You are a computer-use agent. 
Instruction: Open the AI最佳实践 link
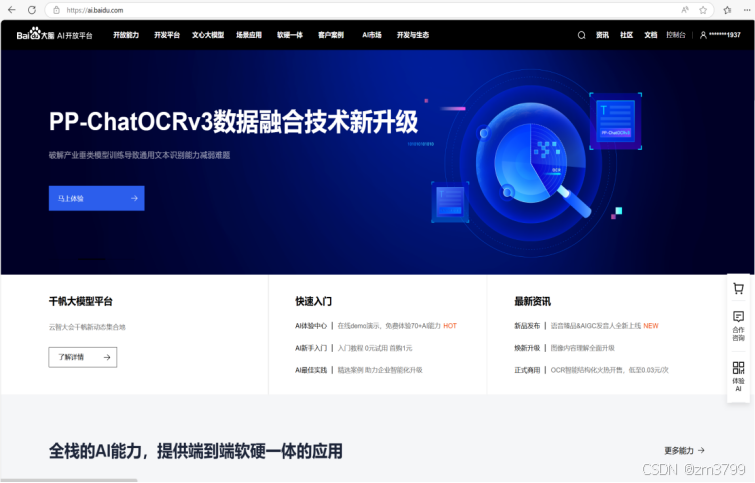pos(311,370)
